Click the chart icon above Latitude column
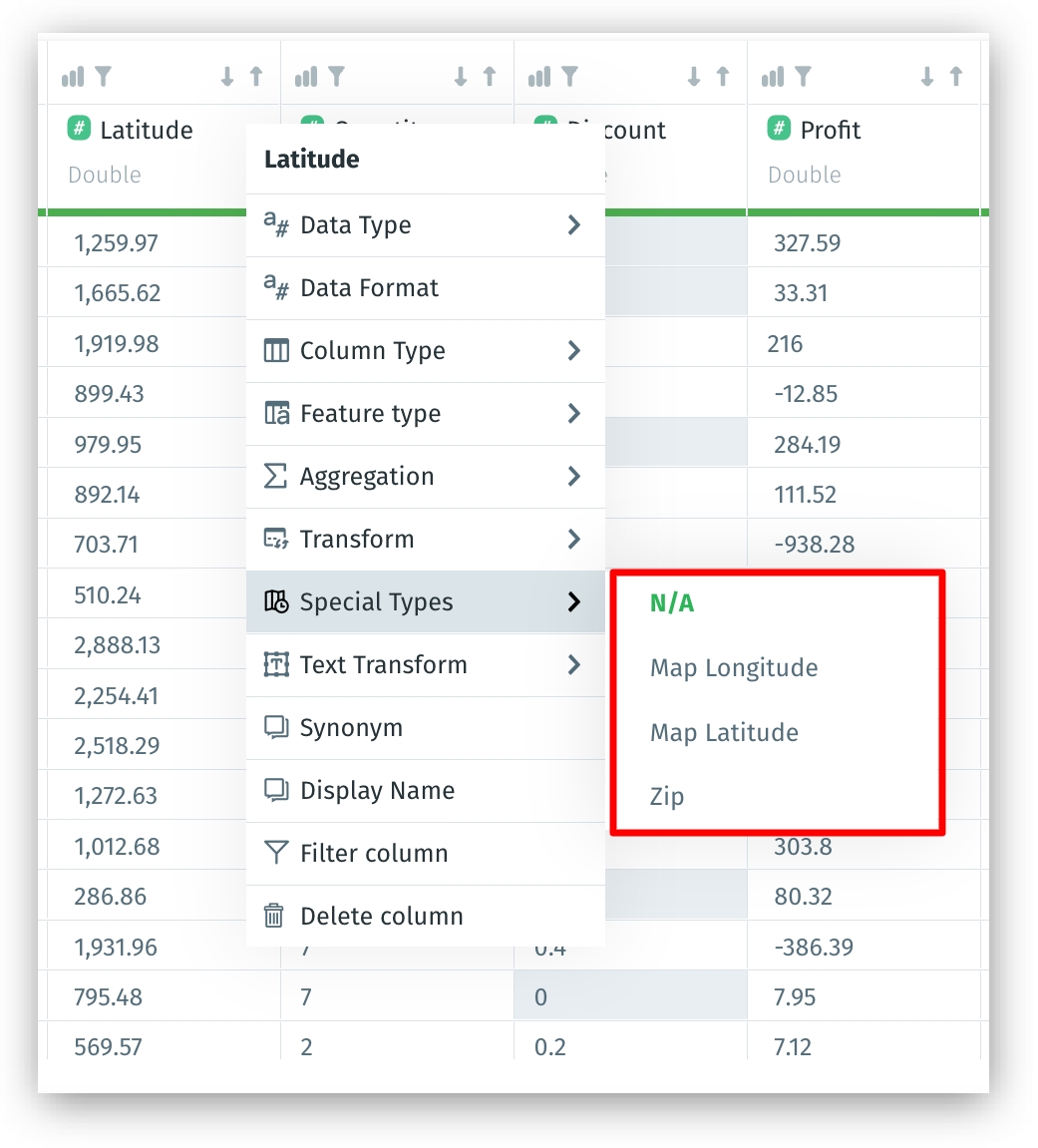Screen dimensions: 1038x1148 coord(73,77)
